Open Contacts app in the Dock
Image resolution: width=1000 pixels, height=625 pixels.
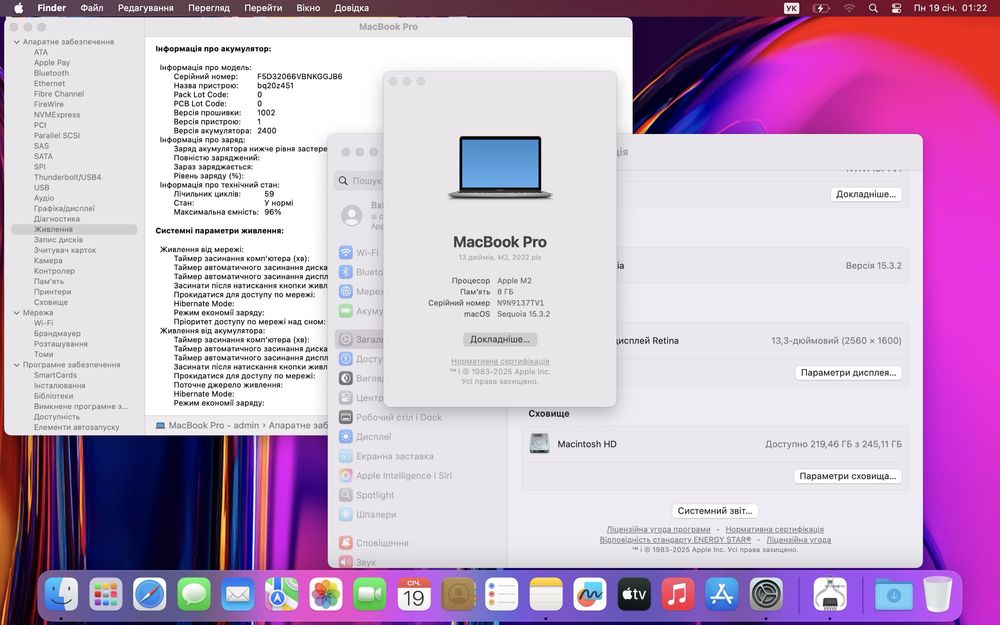pos(458,594)
